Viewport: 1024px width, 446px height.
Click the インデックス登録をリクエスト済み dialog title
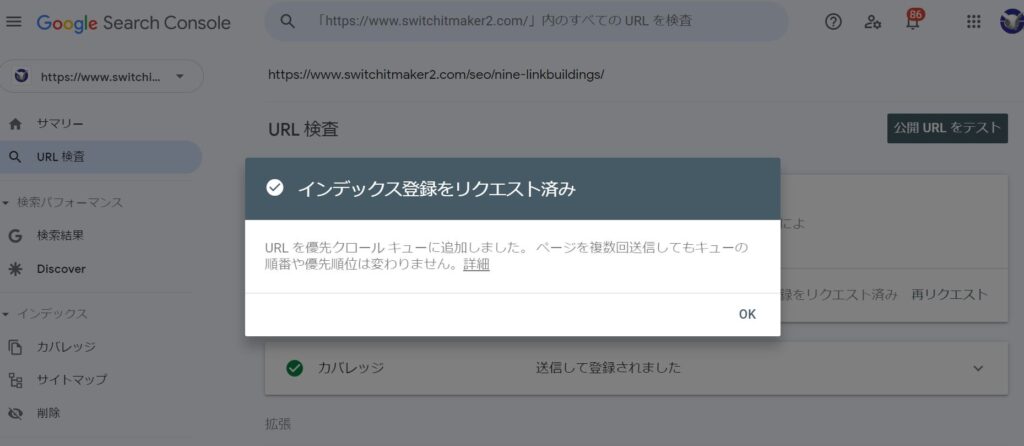pyautogui.click(x=436, y=189)
